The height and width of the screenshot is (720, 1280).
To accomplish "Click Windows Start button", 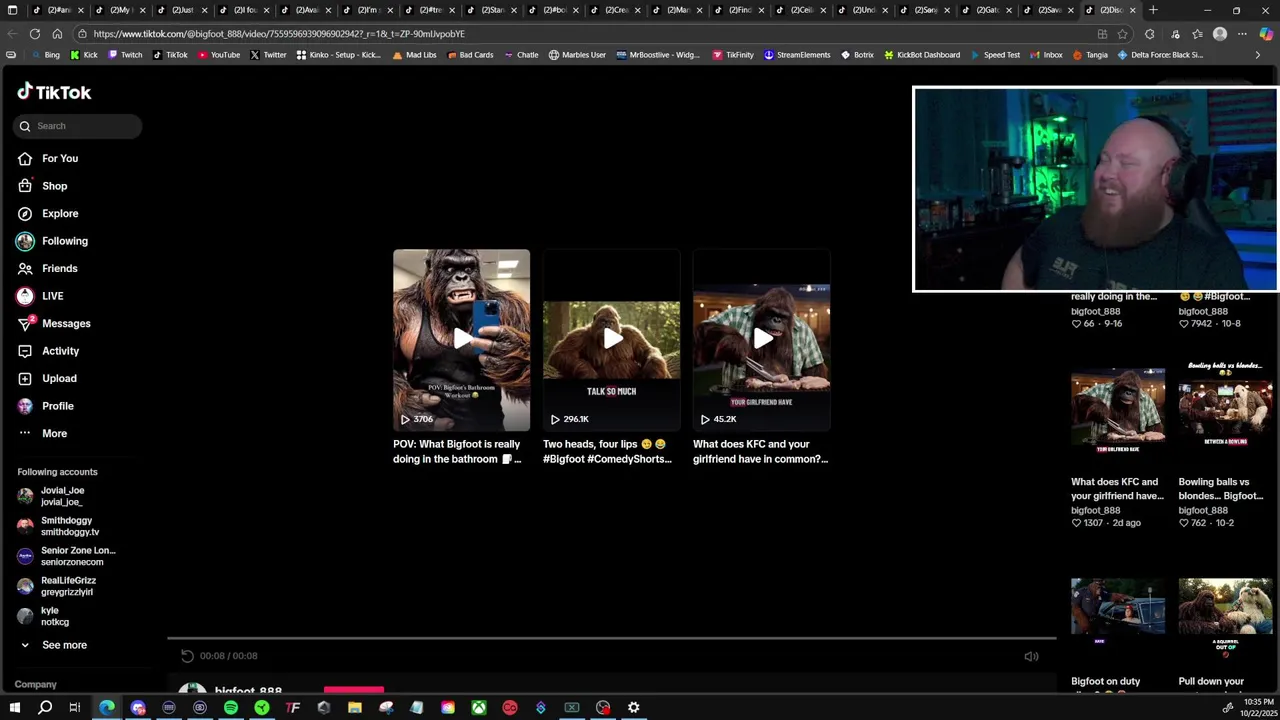I will click(x=14, y=708).
